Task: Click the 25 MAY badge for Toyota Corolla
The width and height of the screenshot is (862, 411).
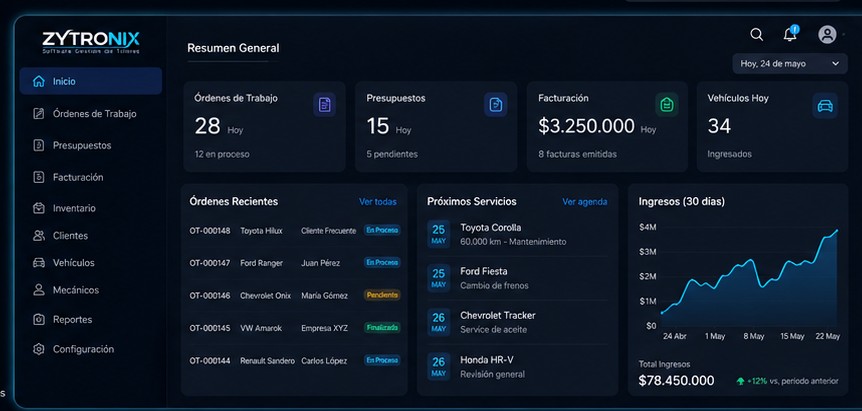Action: tap(439, 234)
